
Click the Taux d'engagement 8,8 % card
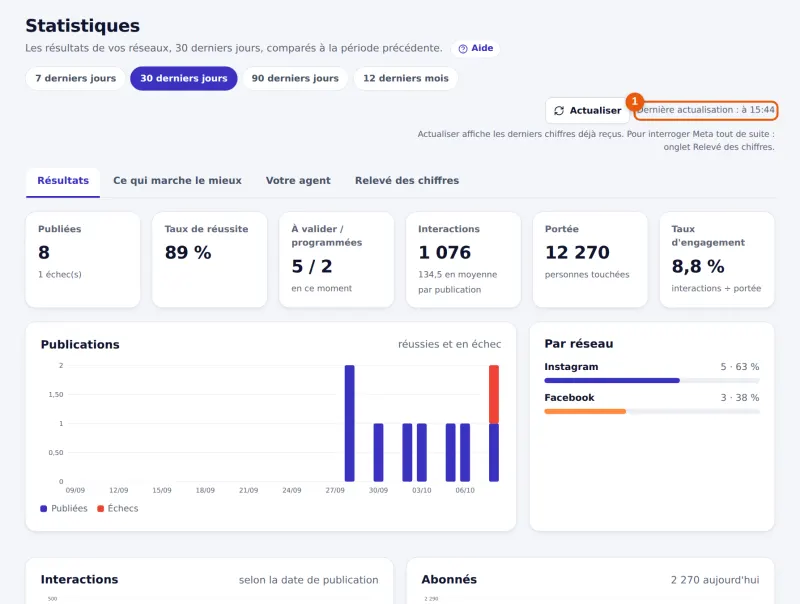pyautogui.click(x=717, y=260)
